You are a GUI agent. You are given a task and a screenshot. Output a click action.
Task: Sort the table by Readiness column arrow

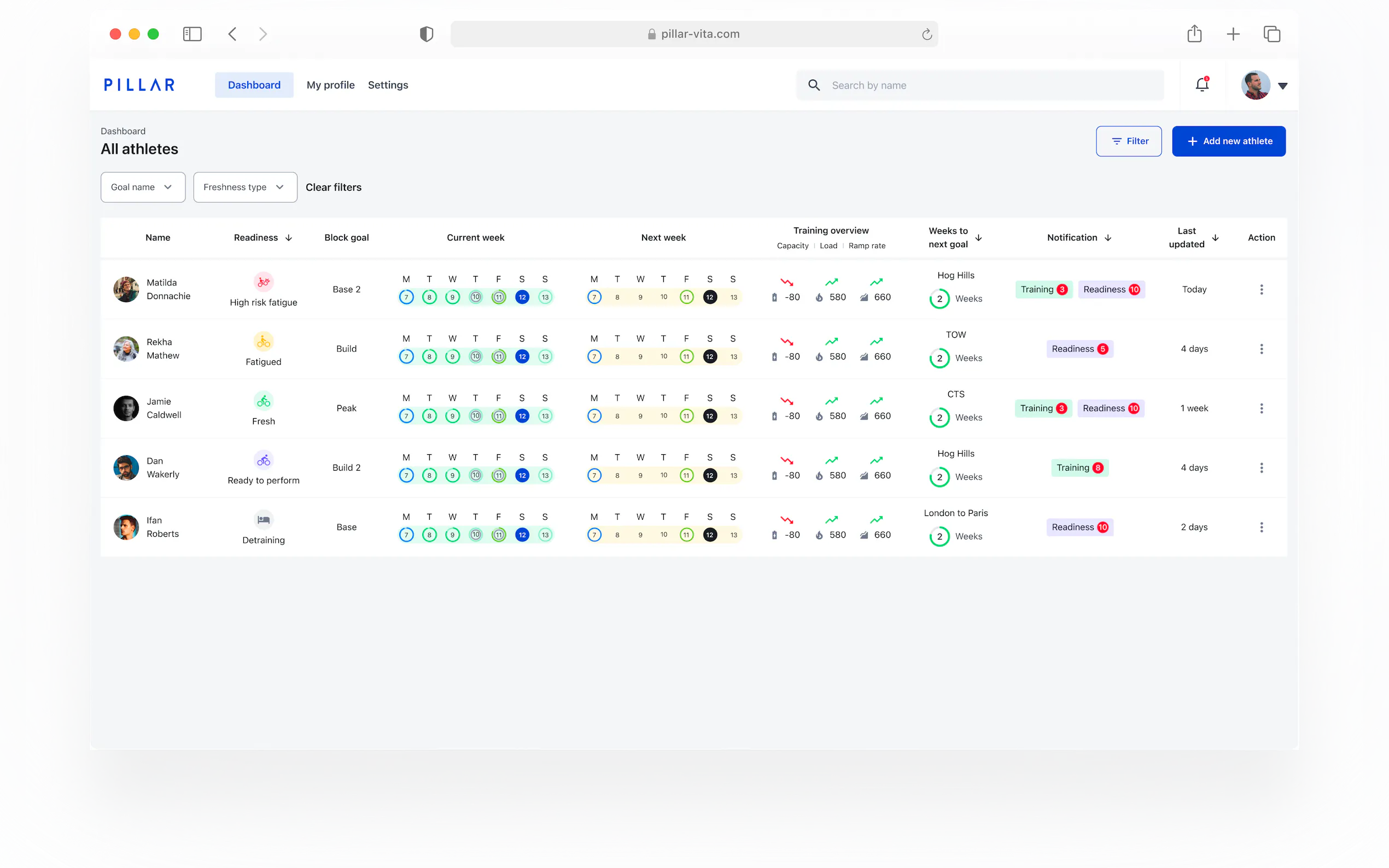pos(289,238)
